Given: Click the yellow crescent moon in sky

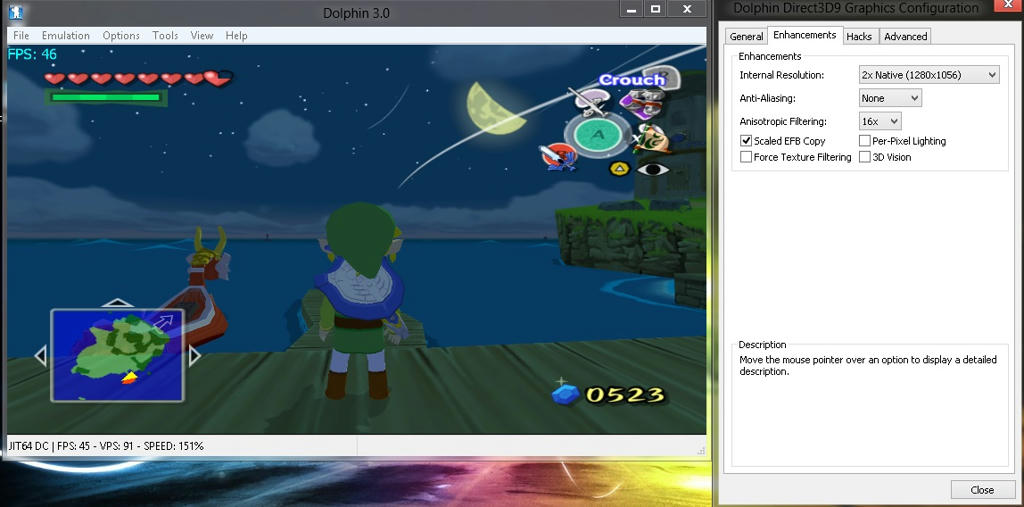Looking at the screenshot, I should point(490,106).
